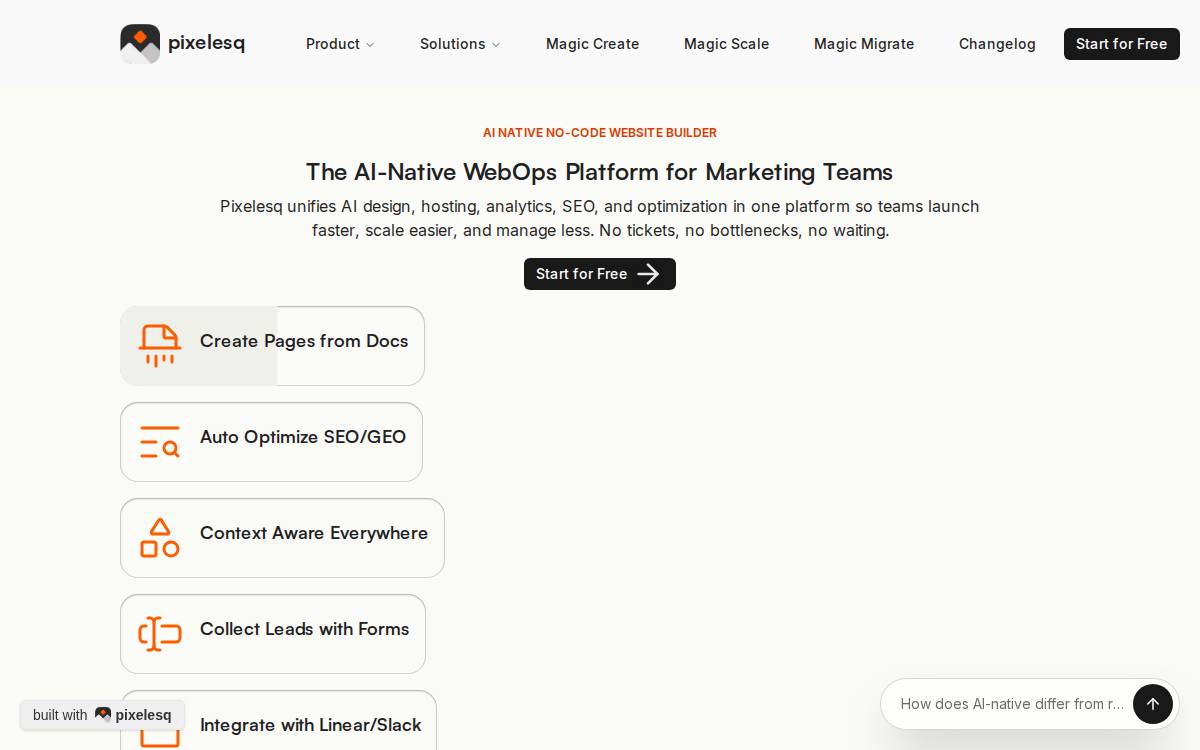1200x750 pixels.
Task: Click the text-field icon for Collect Leads
Action: pyautogui.click(x=160, y=634)
